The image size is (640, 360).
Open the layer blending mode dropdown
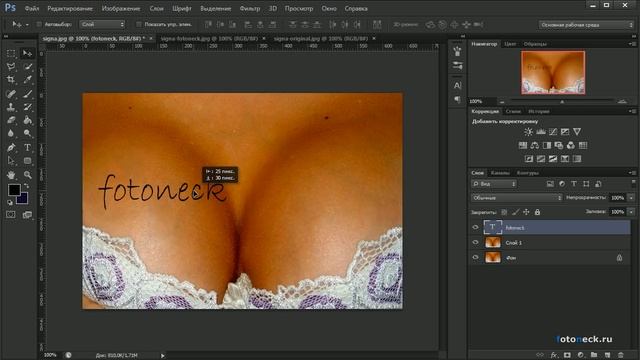point(517,198)
